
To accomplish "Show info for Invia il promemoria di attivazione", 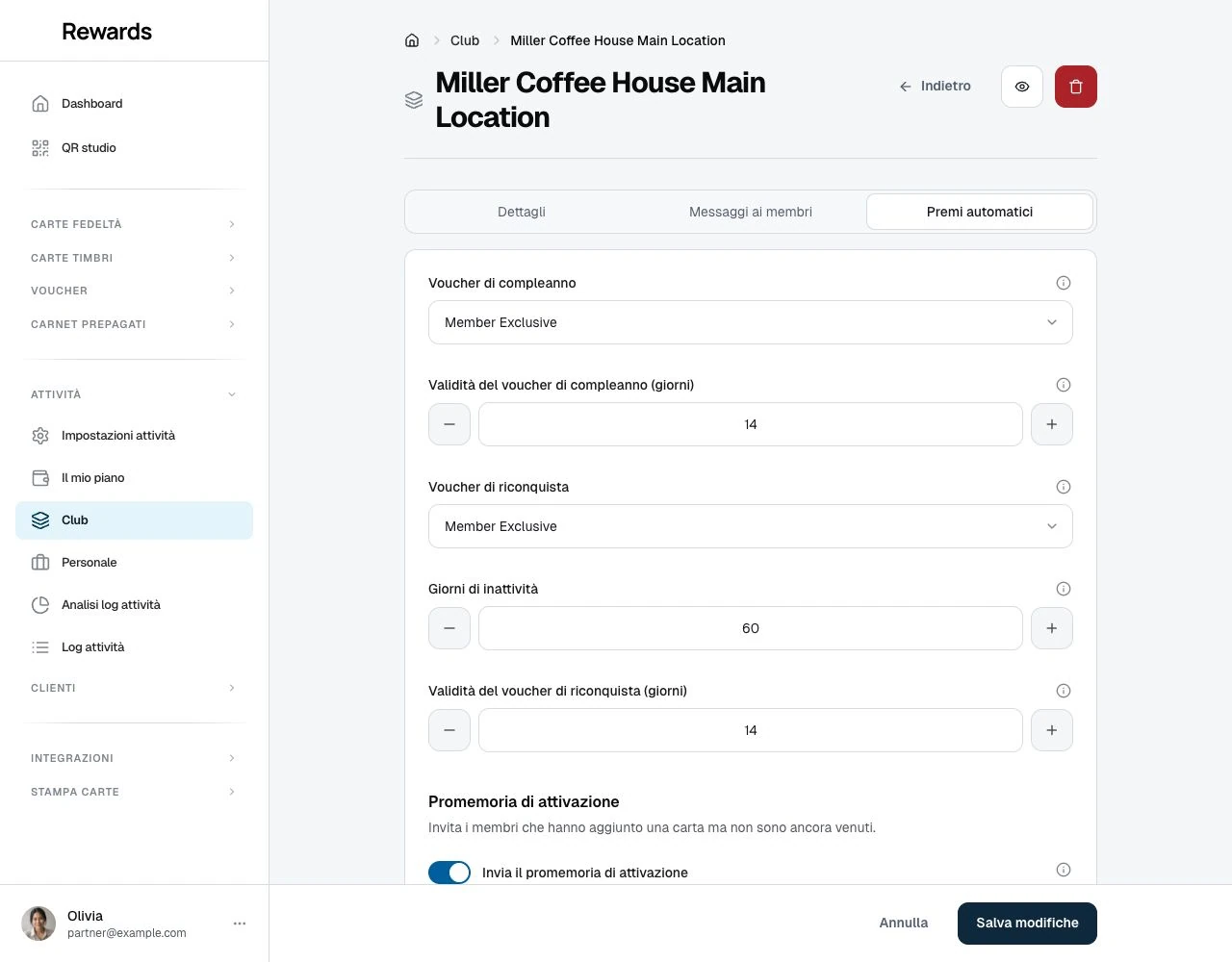I will (x=1064, y=870).
